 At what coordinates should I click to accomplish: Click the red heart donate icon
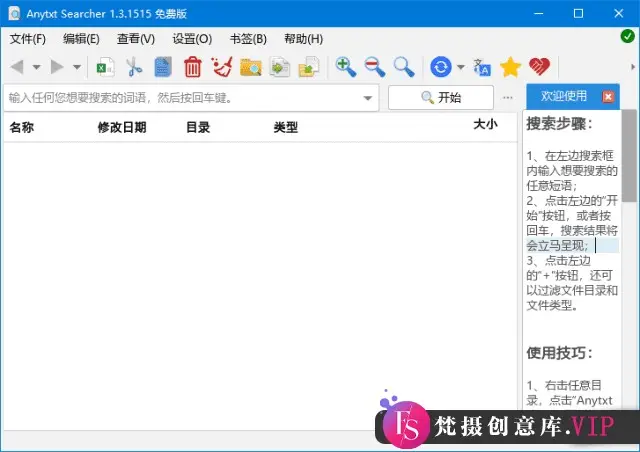tap(540, 67)
